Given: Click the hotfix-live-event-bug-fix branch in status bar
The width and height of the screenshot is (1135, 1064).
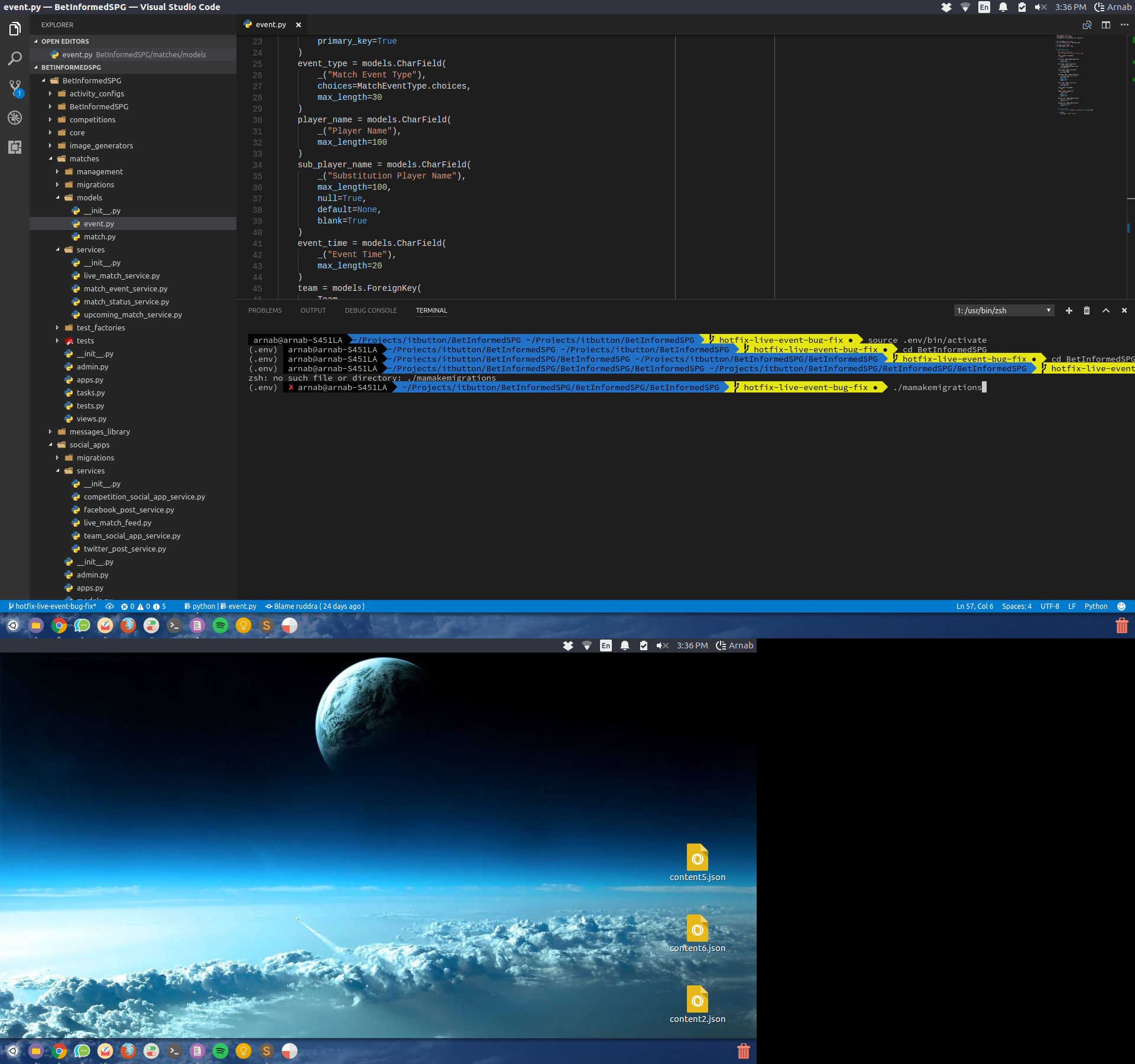Looking at the screenshot, I should (x=52, y=606).
